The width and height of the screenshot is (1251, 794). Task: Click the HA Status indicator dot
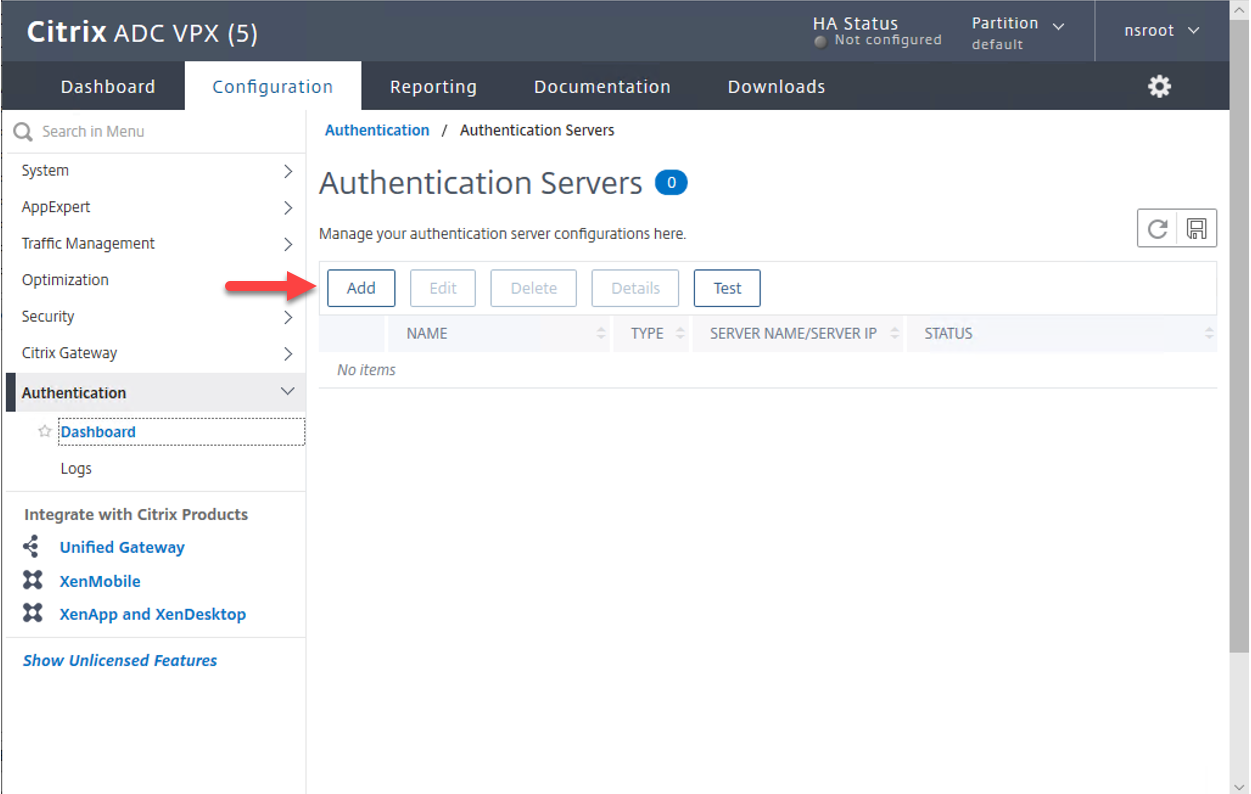tap(821, 42)
